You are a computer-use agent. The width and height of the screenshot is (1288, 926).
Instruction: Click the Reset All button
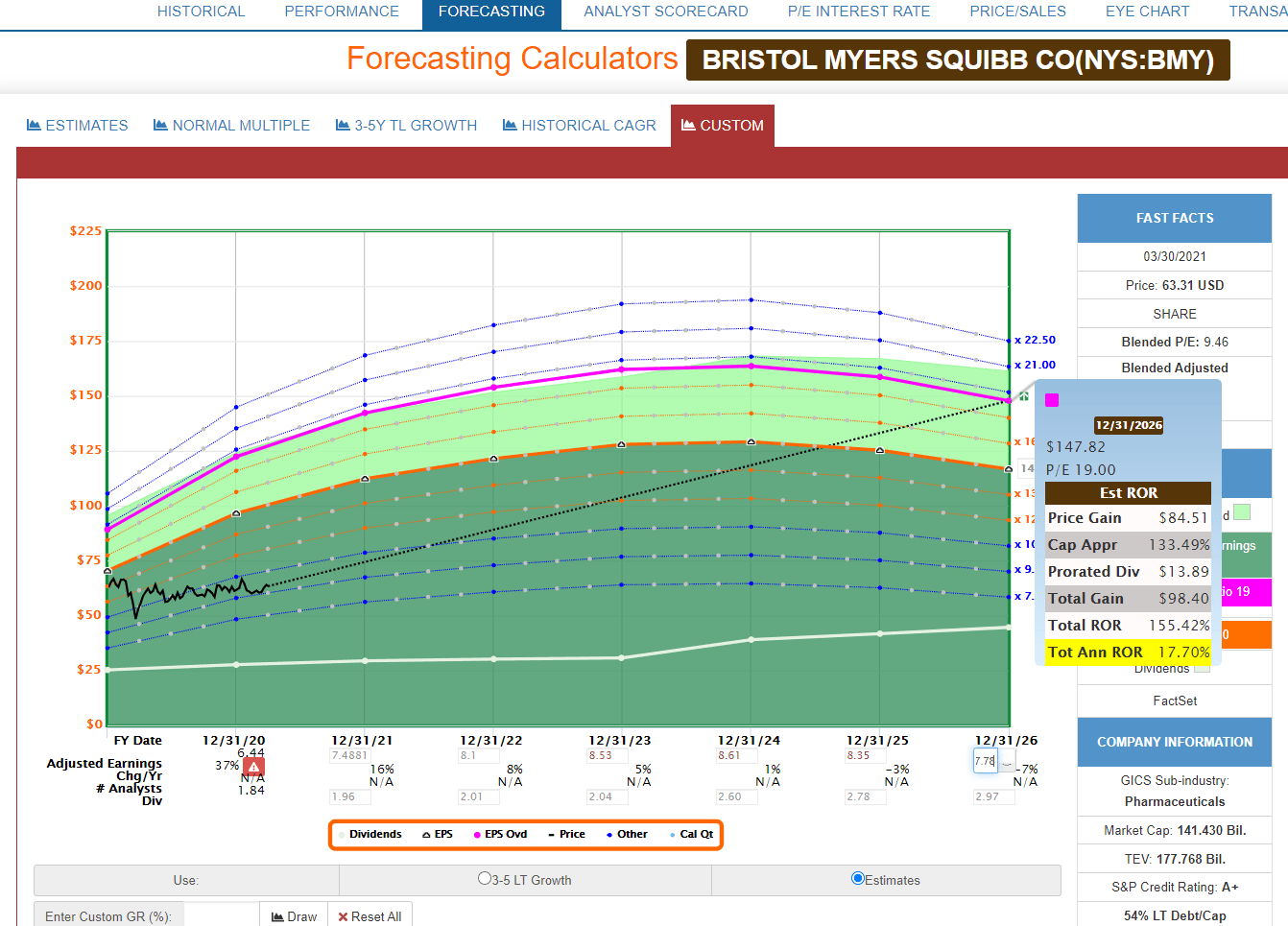(x=370, y=916)
